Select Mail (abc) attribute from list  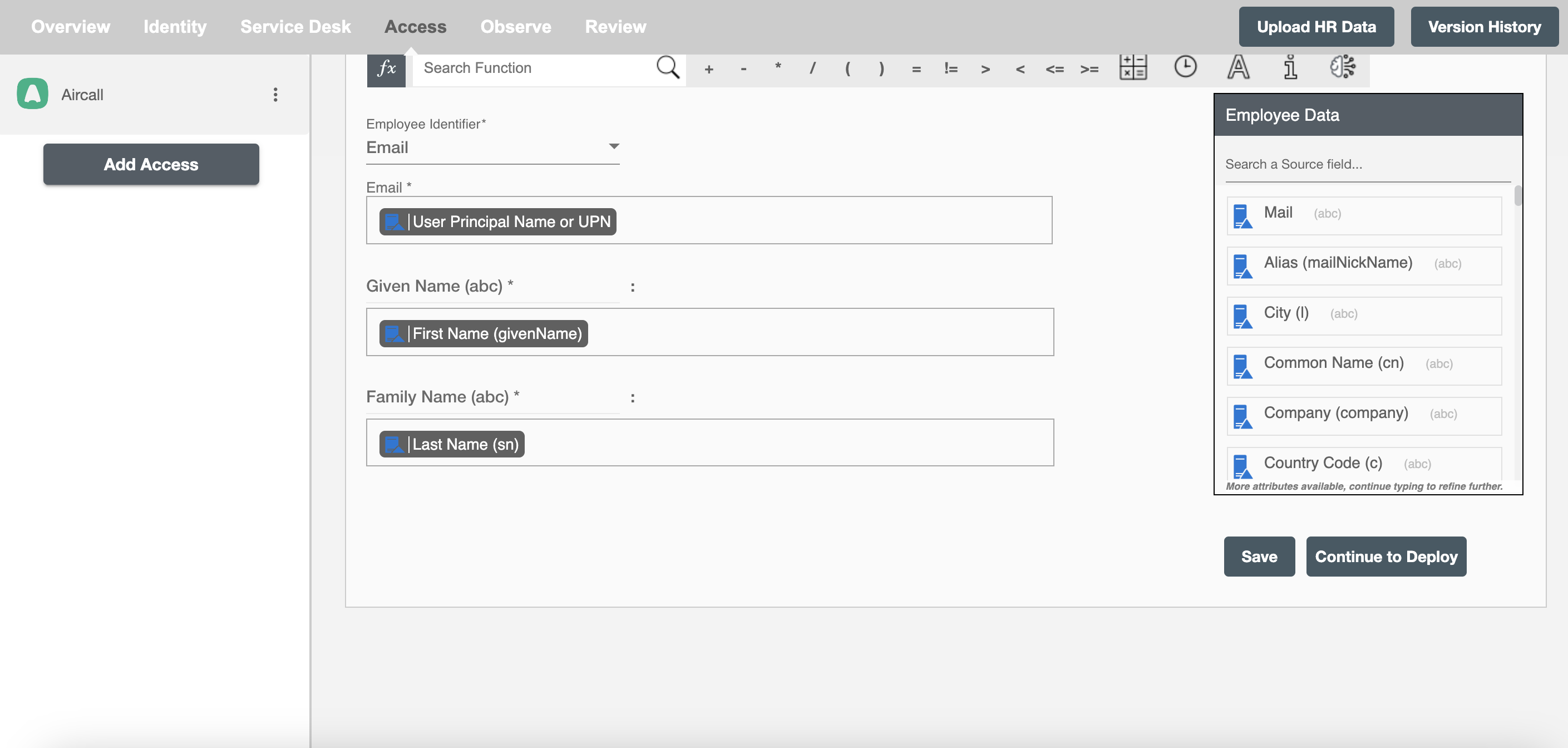(x=1364, y=212)
